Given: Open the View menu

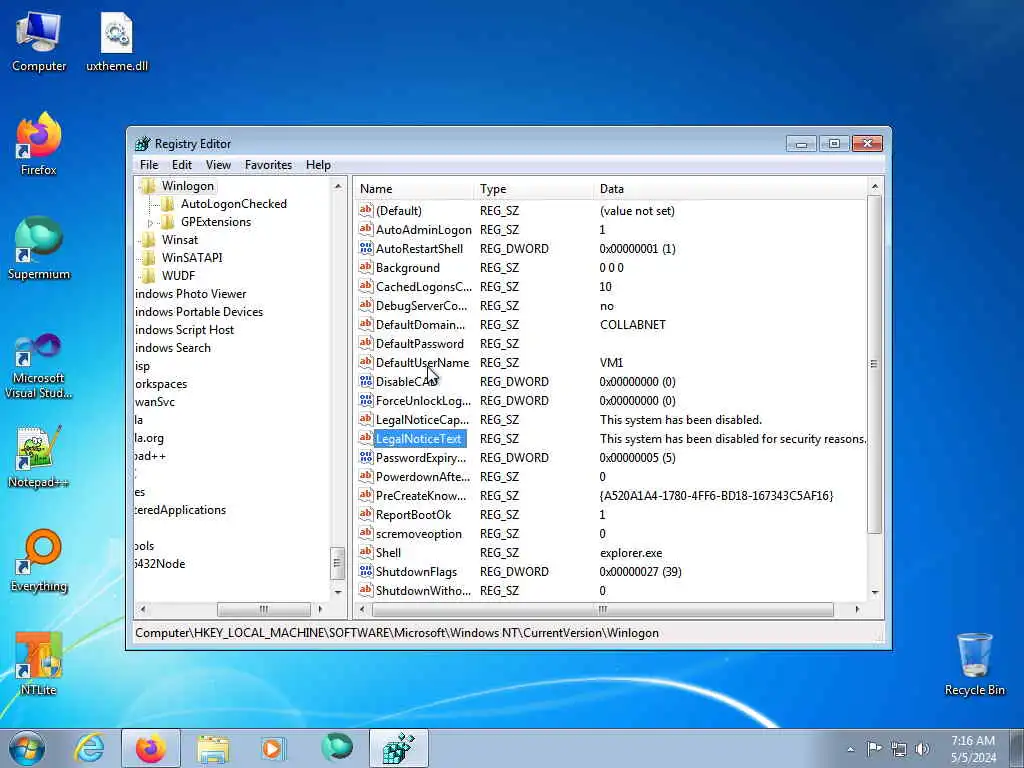Looking at the screenshot, I should [x=218, y=165].
